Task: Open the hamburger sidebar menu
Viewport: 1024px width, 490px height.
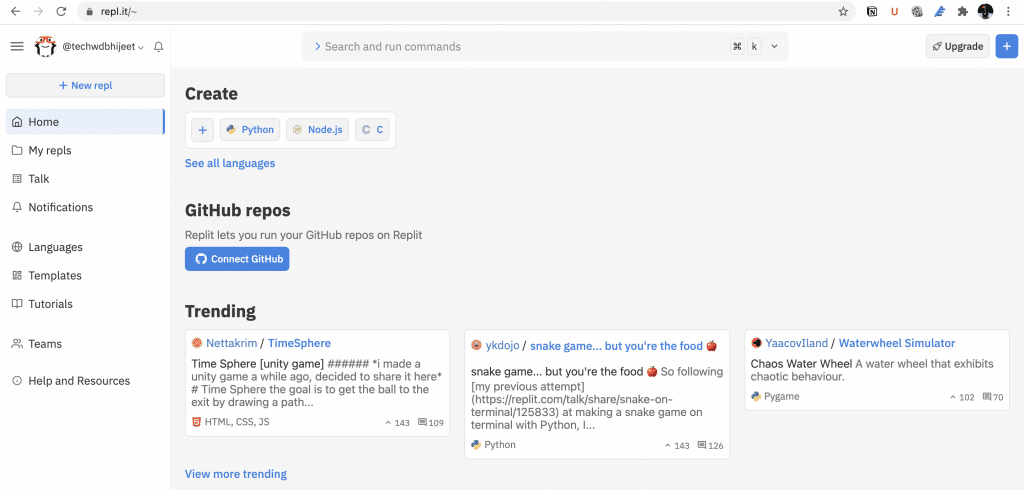Action: click(x=17, y=46)
